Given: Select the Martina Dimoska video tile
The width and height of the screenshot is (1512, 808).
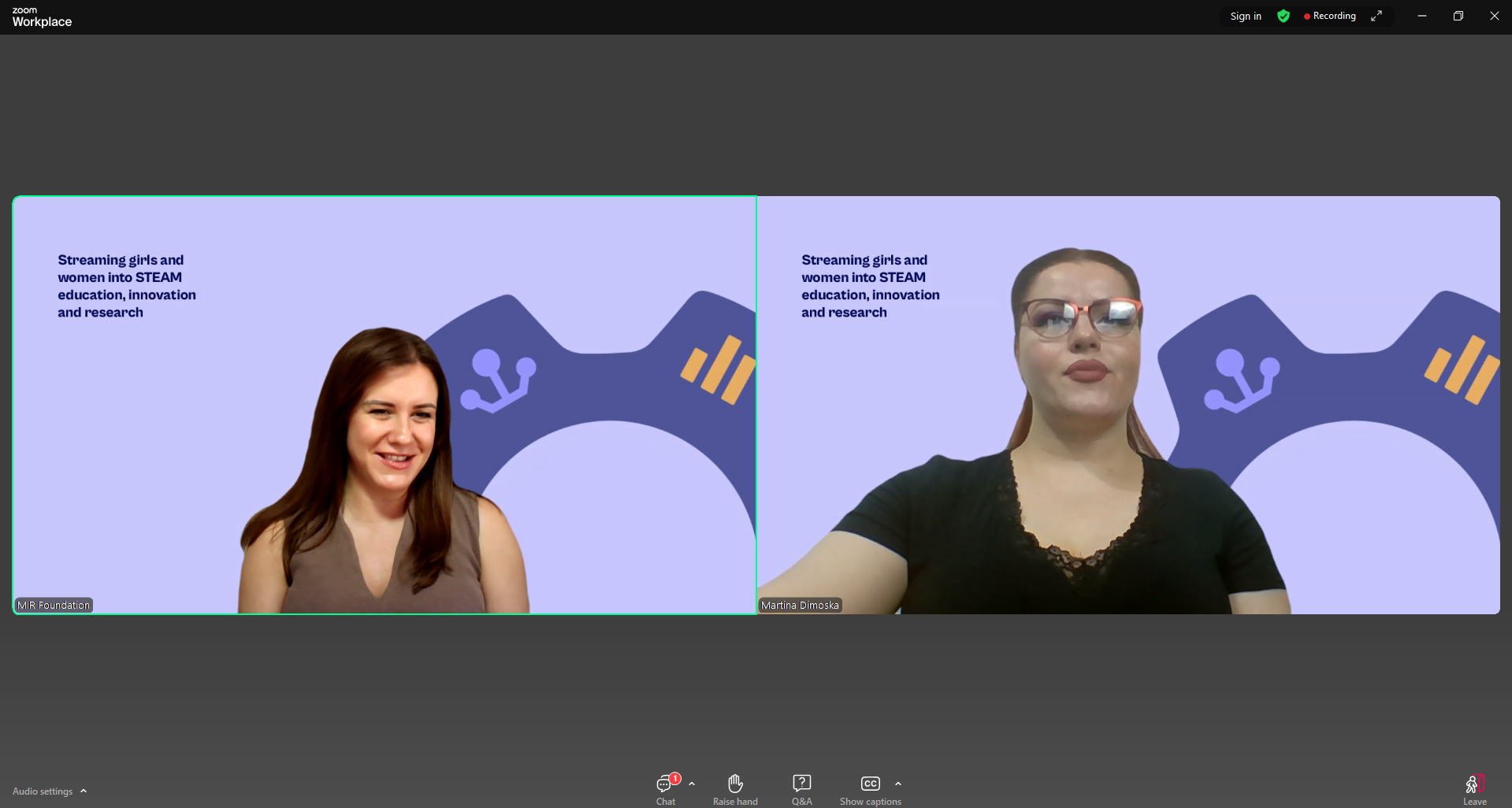Looking at the screenshot, I should (x=1128, y=405).
